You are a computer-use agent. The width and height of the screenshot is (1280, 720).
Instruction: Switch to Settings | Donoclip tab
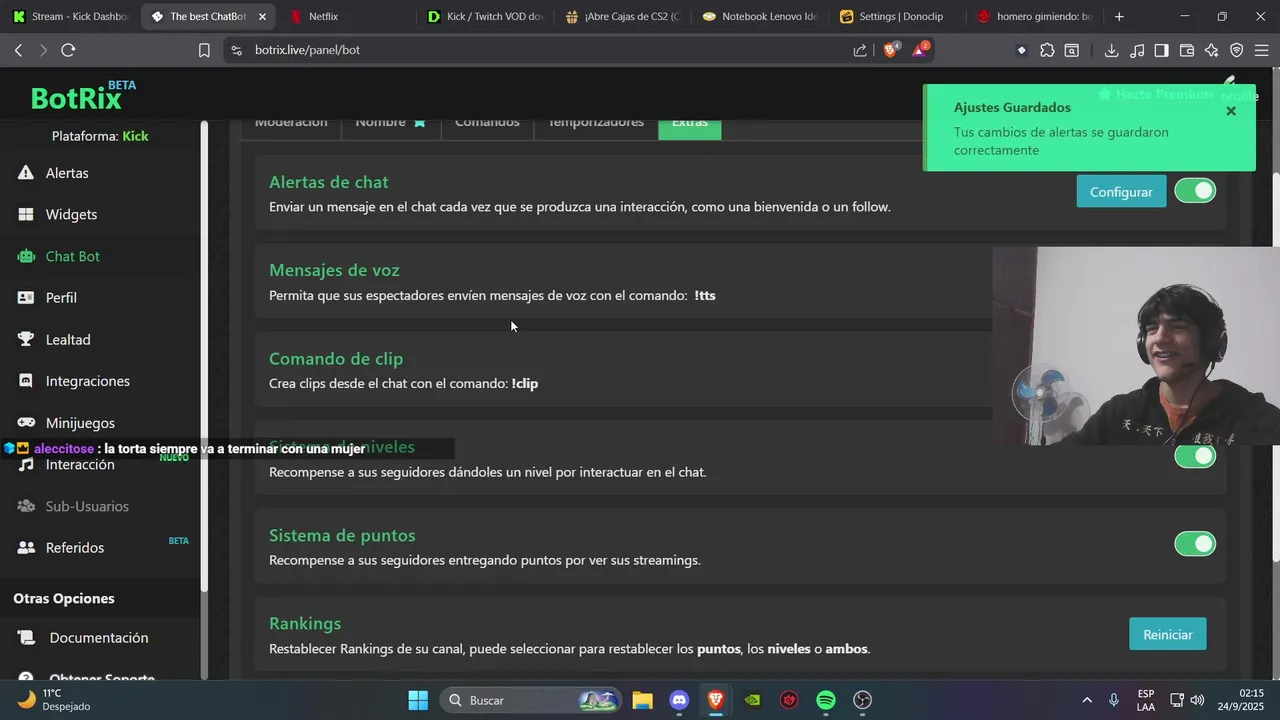(x=898, y=16)
